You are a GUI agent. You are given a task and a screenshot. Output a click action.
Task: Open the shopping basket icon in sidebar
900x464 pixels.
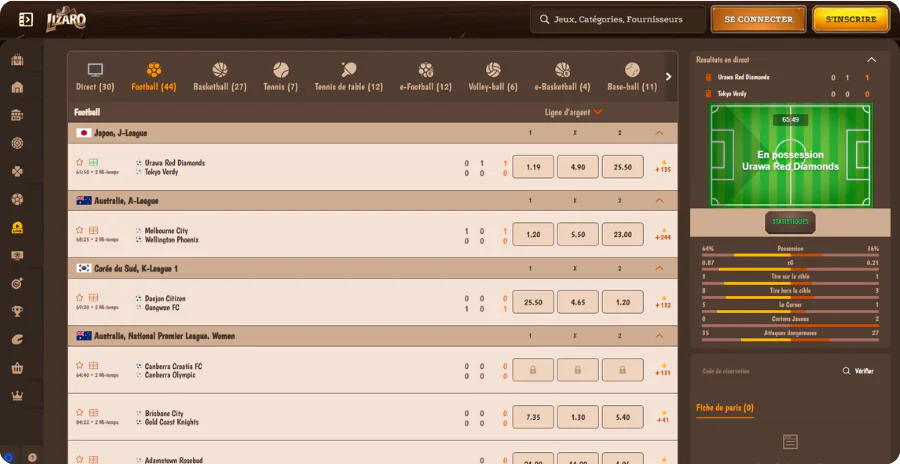pos(17,368)
